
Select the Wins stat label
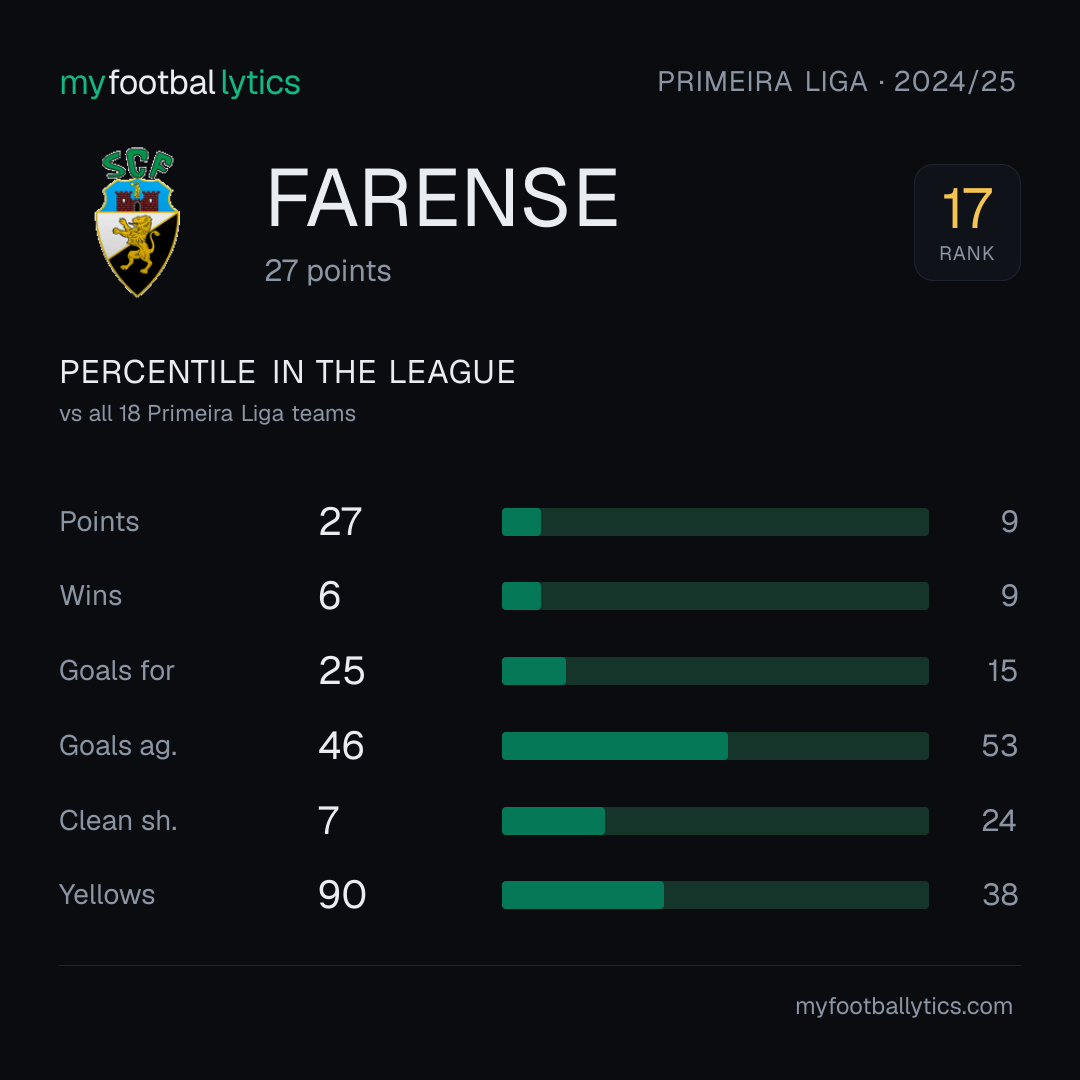tap(91, 596)
